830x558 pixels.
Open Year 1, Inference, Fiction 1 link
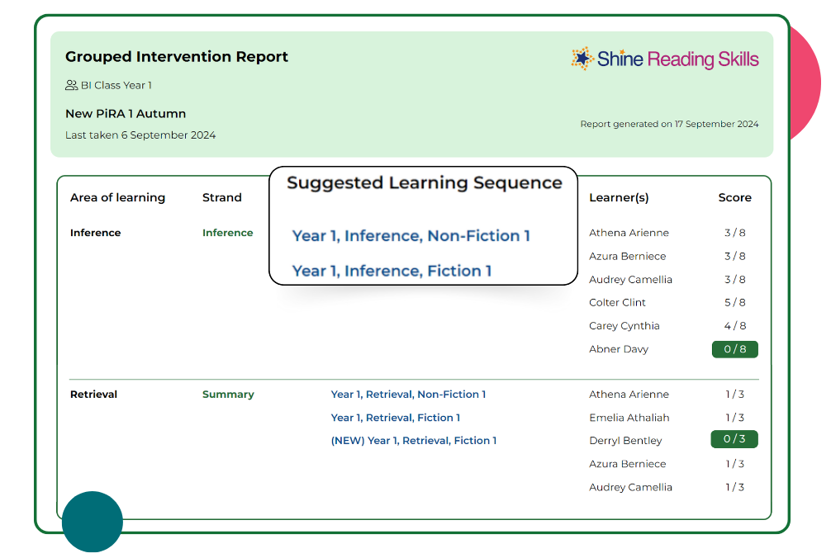391,271
